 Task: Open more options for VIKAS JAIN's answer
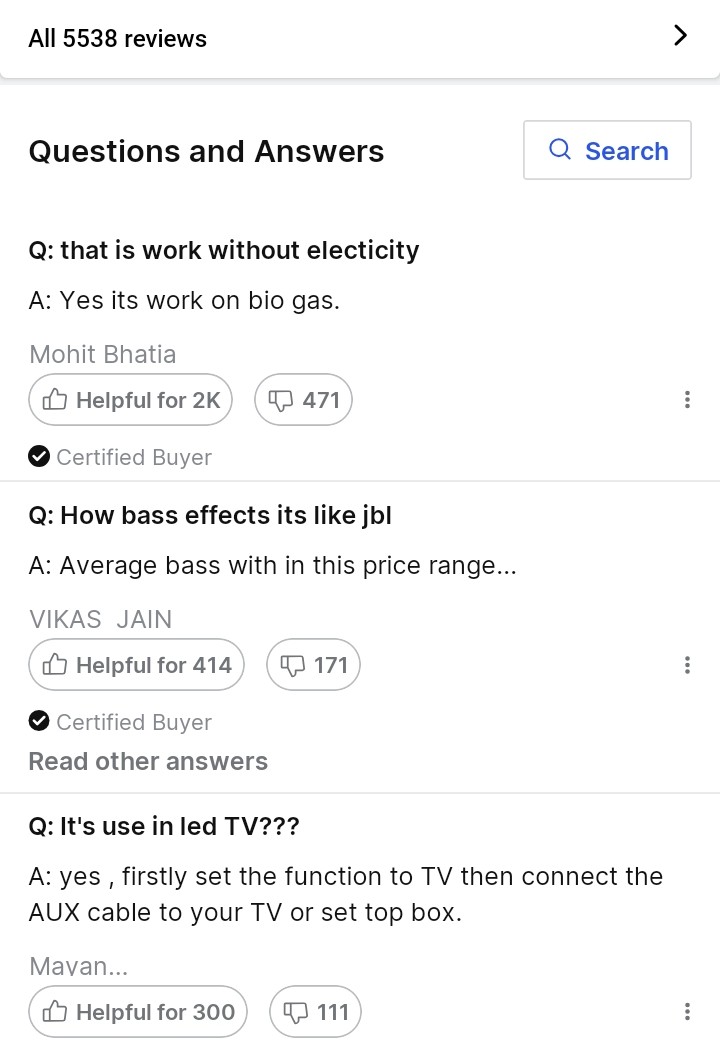pyautogui.click(x=687, y=665)
